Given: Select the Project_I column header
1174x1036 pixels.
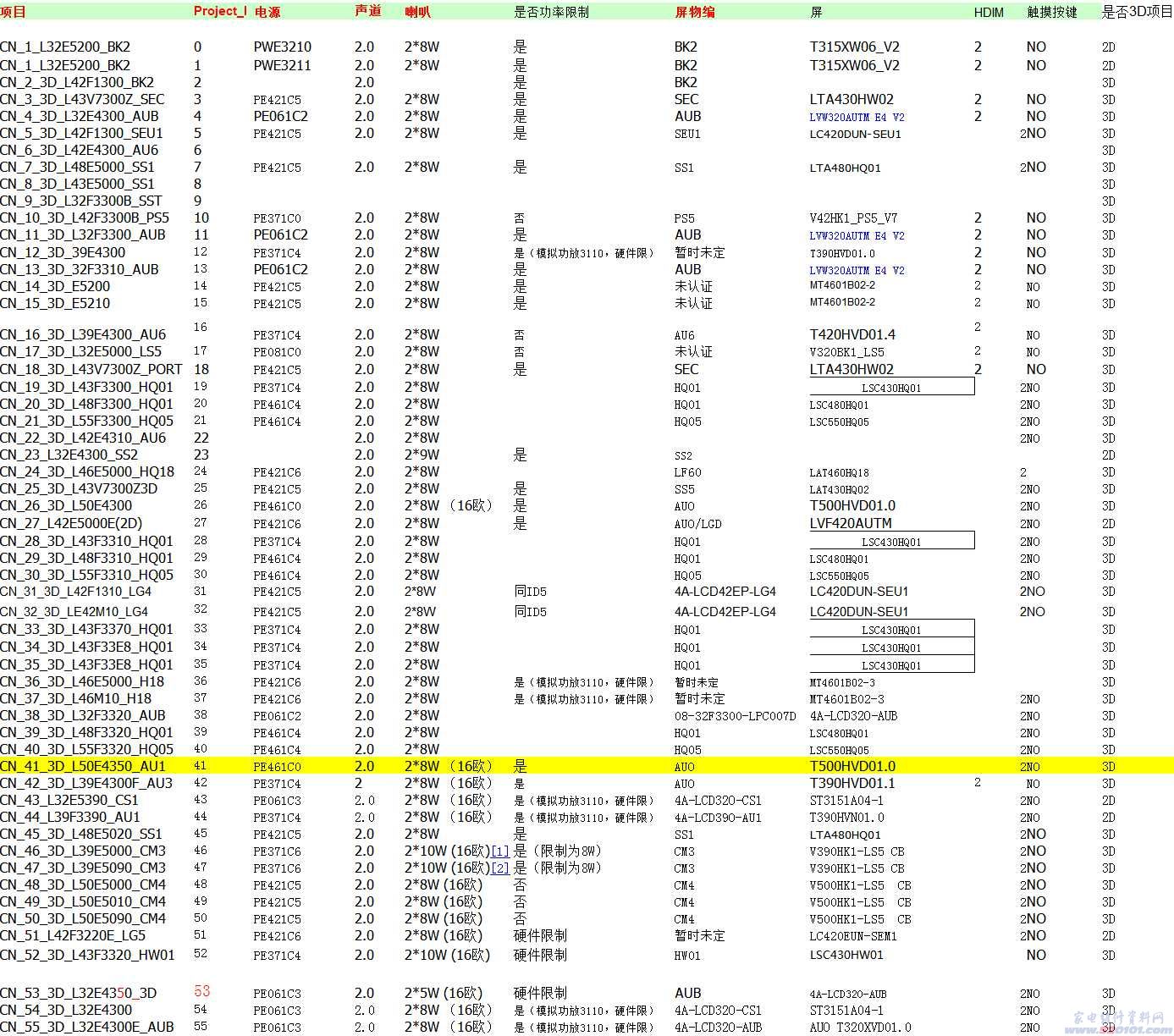Looking at the screenshot, I should 220,11.
